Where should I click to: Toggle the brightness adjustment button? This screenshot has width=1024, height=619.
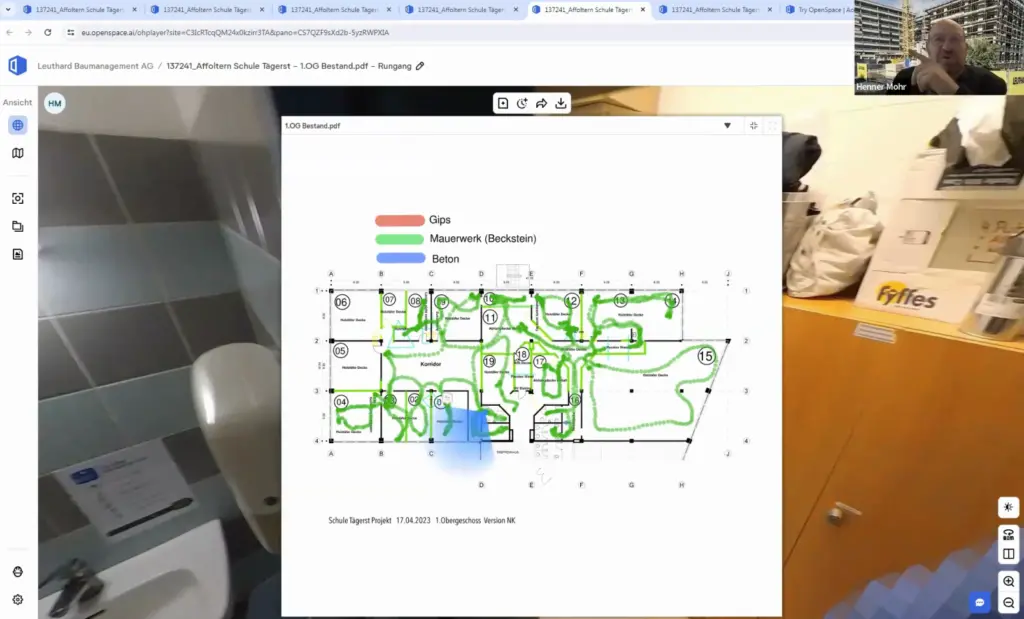click(x=1008, y=508)
